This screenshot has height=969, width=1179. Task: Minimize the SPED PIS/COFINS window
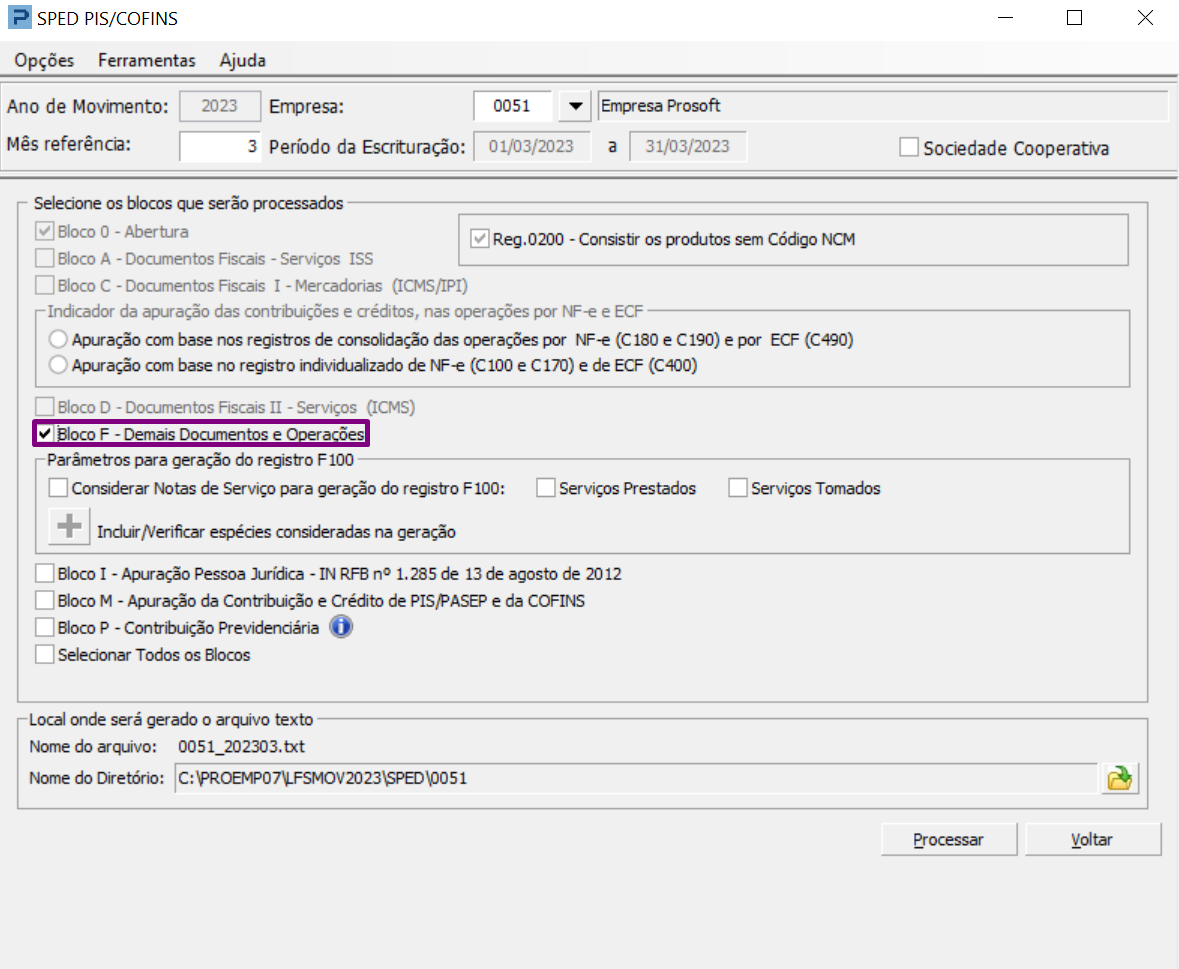pos(1005,17)
